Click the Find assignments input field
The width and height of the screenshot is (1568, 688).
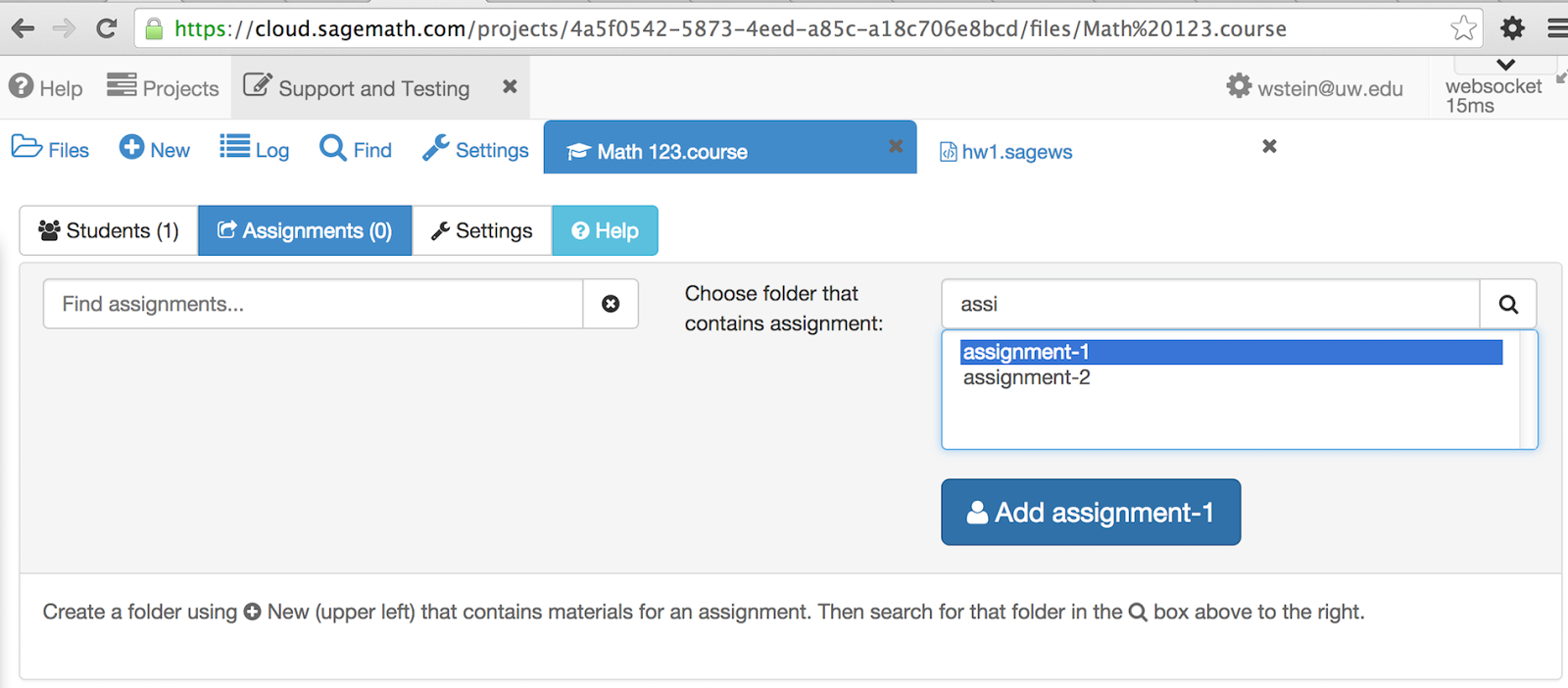pos(314,305)
